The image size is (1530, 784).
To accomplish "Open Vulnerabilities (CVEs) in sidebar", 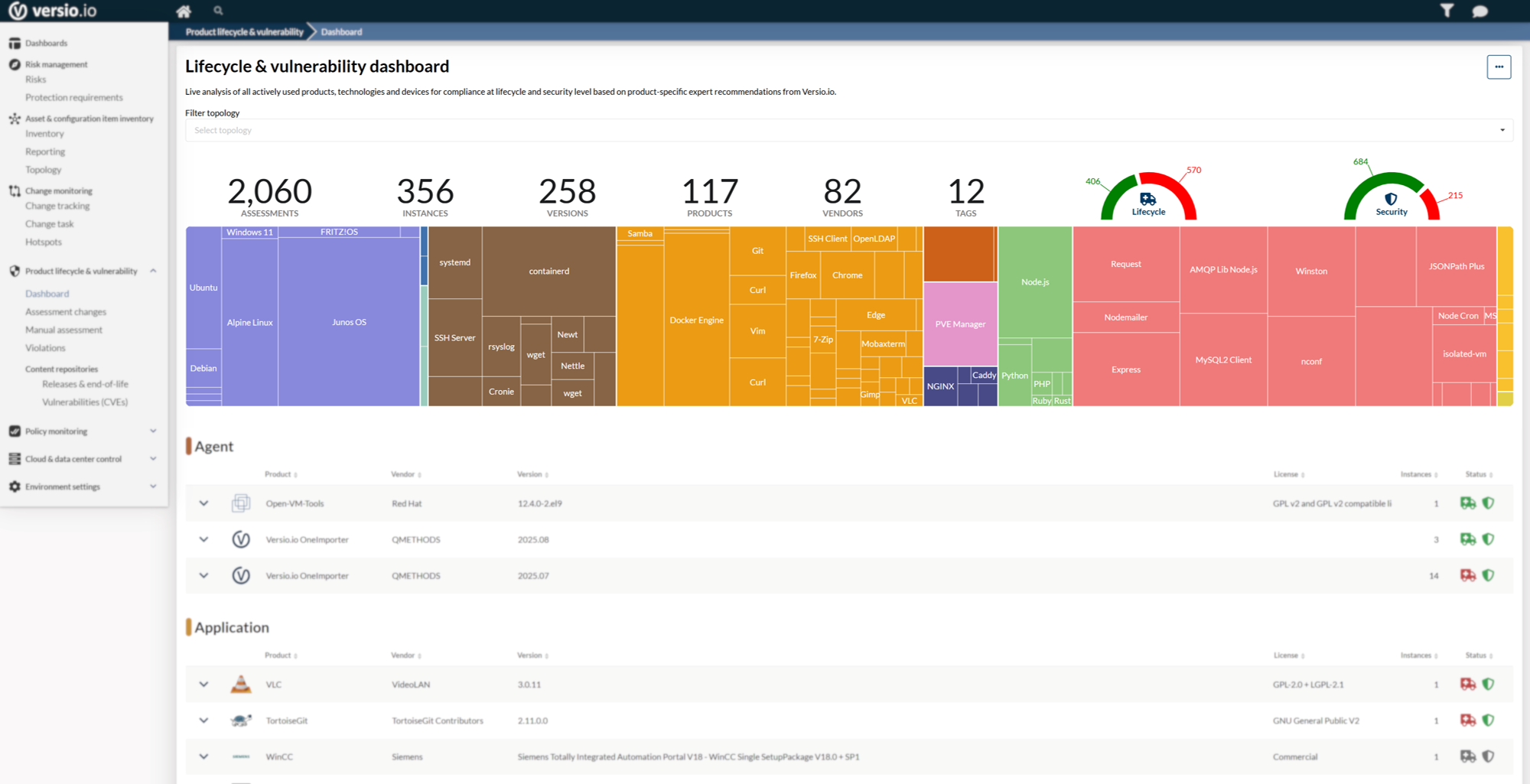I will pyautogui.click(x=85, y=402).
